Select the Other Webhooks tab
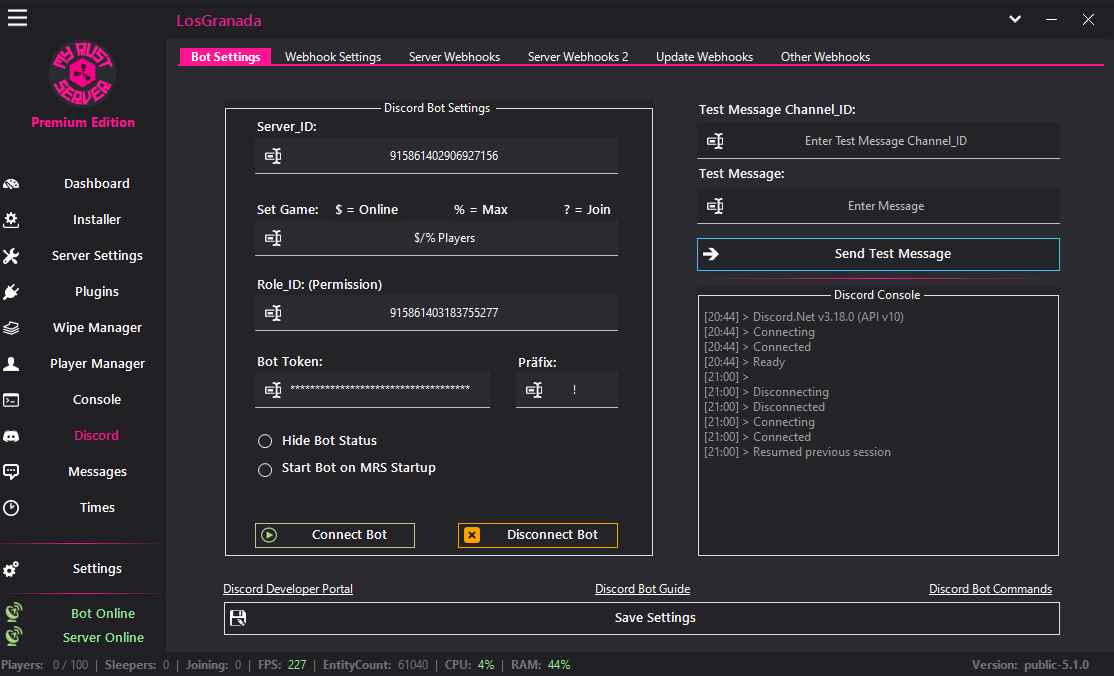Screen dimensions: 1114x676 [x=826, y=57]
